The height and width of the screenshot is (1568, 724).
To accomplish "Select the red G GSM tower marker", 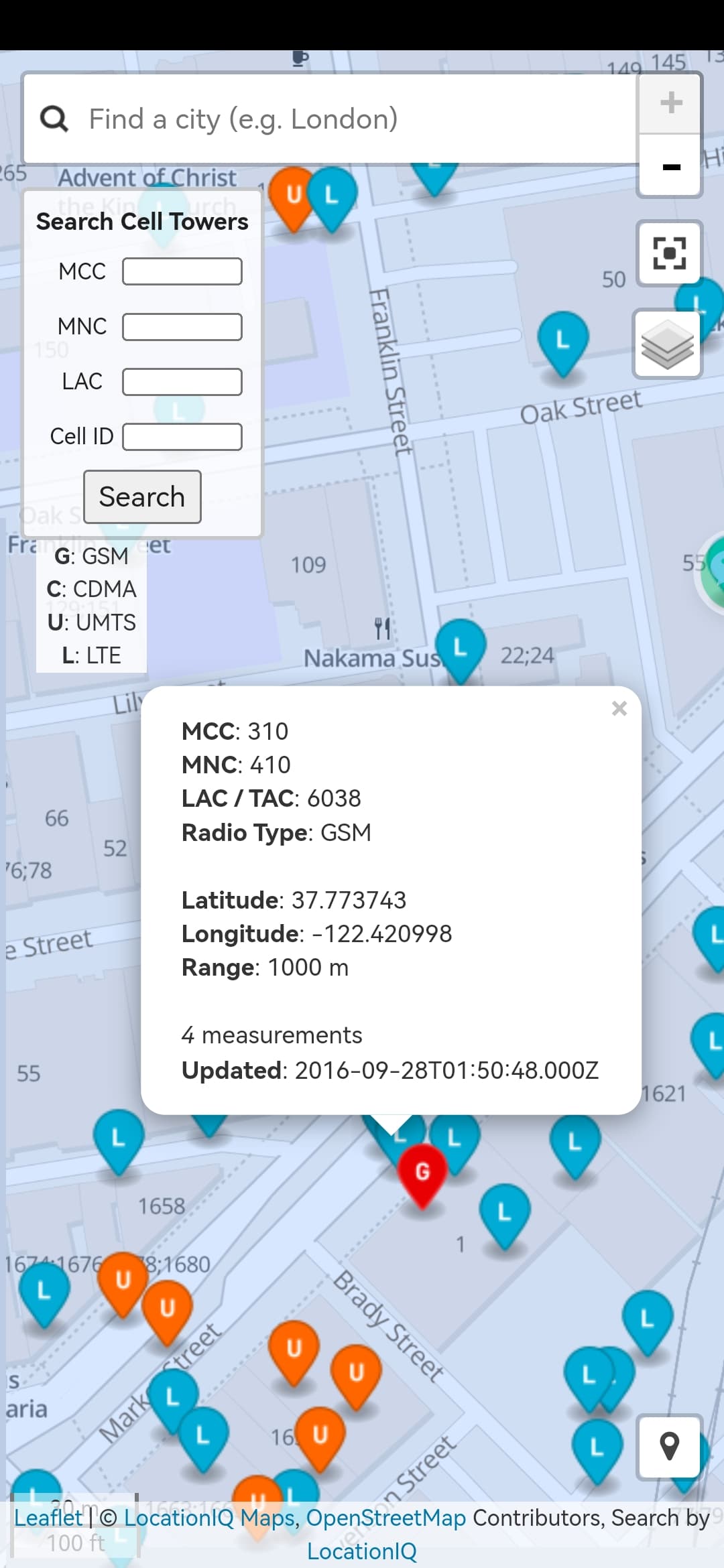I will tap(422, 1176).
